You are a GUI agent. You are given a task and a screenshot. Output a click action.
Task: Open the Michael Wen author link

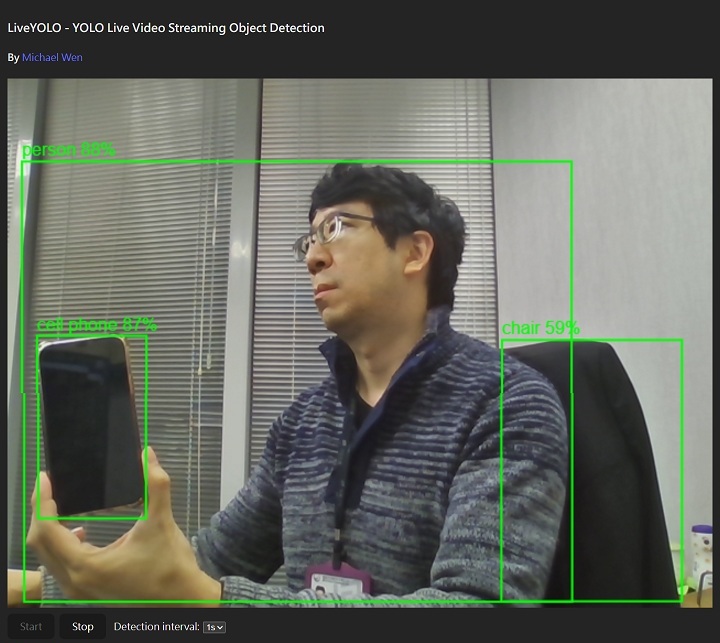click(x=52, y=57)
